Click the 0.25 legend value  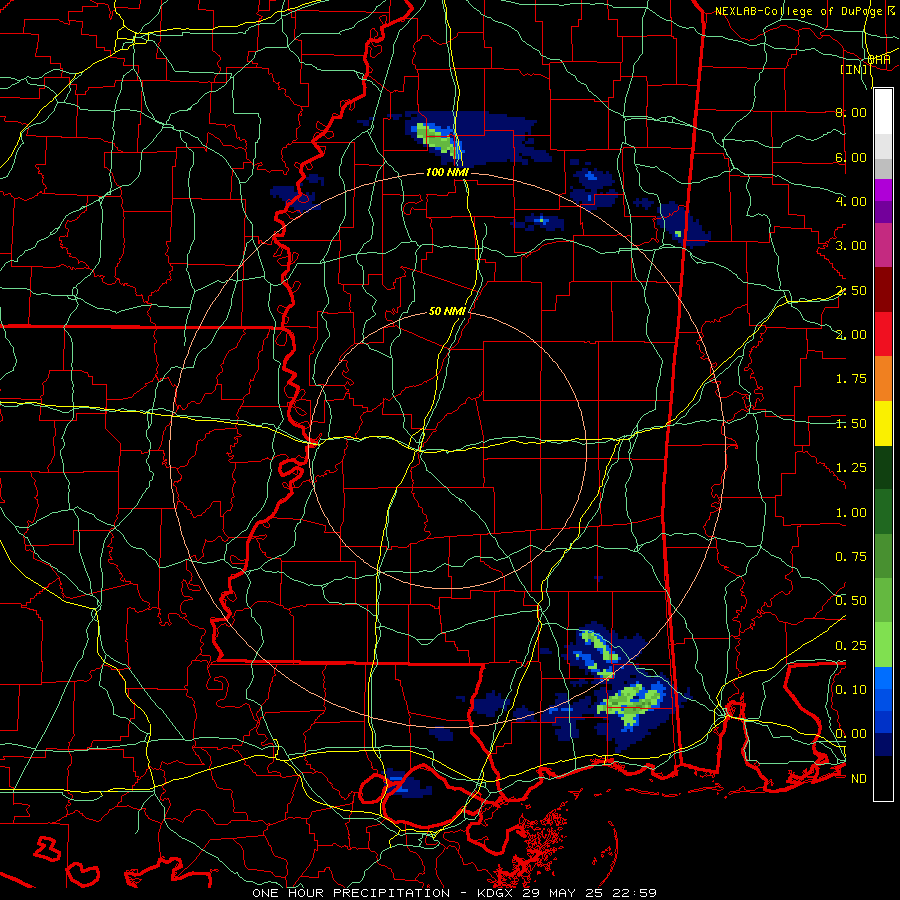pos(851,646)
